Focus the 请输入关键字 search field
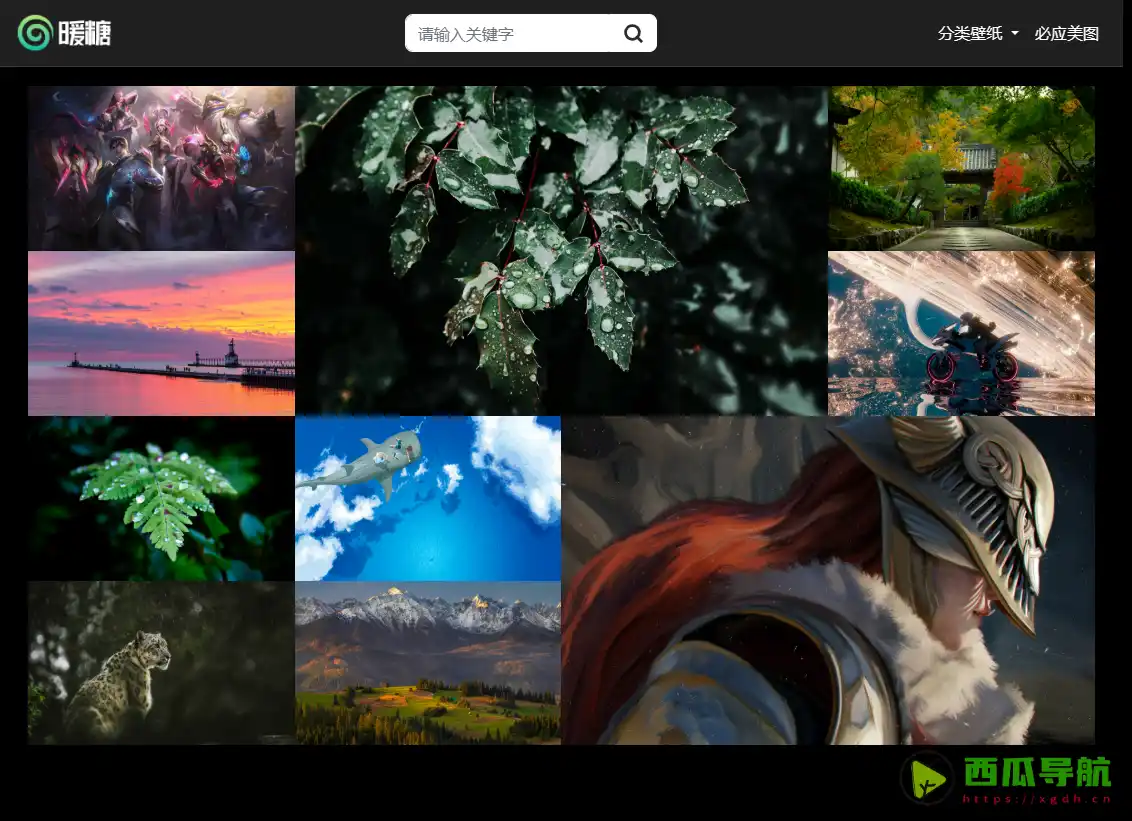This screenshot has width=1132, height=821. (508, 33)
